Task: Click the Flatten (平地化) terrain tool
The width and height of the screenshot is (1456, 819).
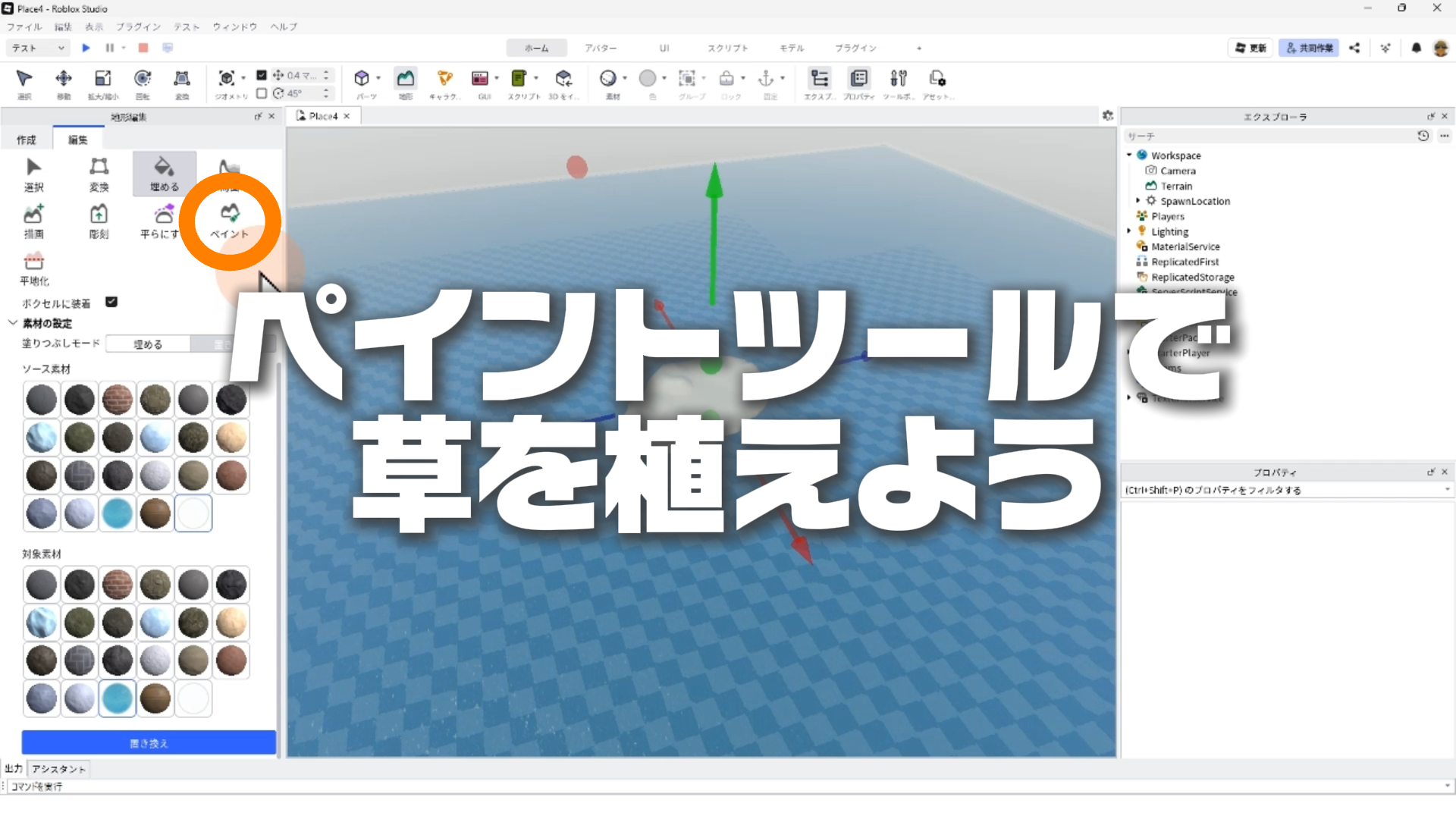Action: [x=34, y=267]
